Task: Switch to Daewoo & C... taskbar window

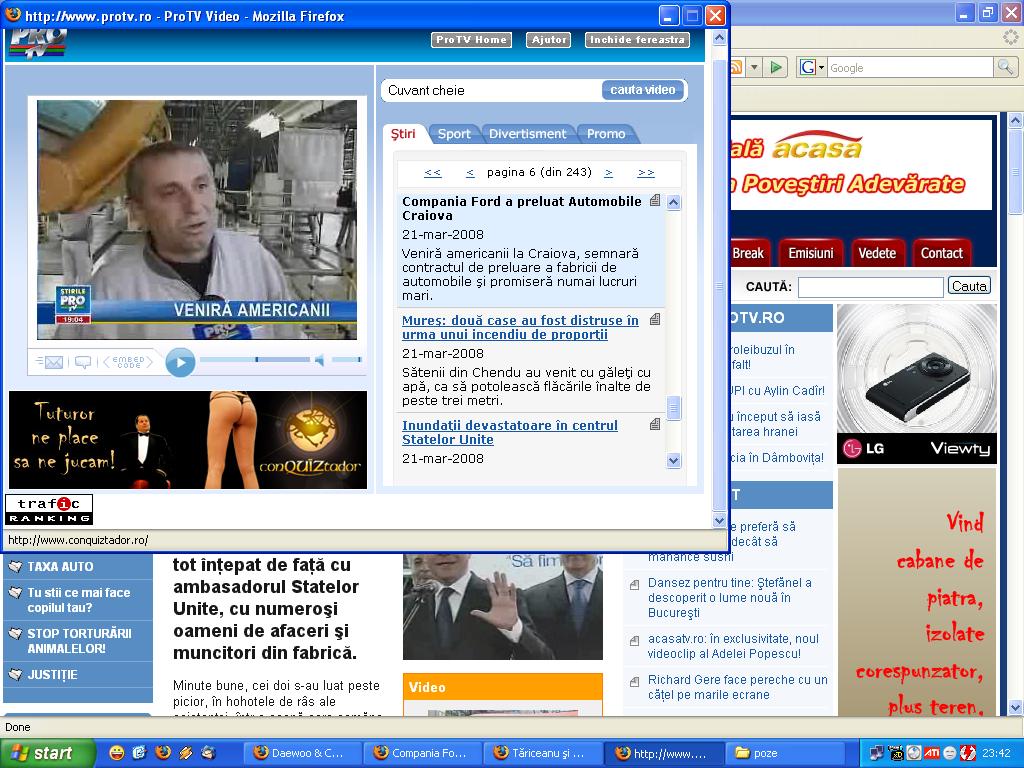Action: coord(302,753)
